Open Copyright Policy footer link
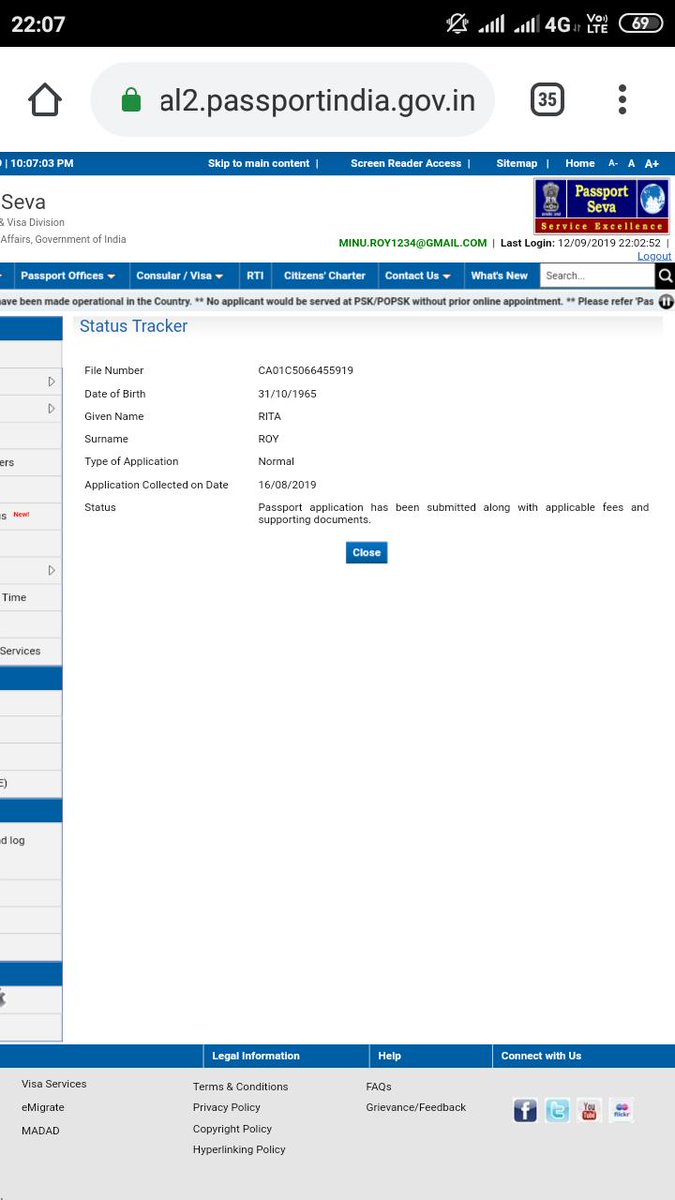The width and height of the screenshot is (675, 1200). click(232, 1129)
